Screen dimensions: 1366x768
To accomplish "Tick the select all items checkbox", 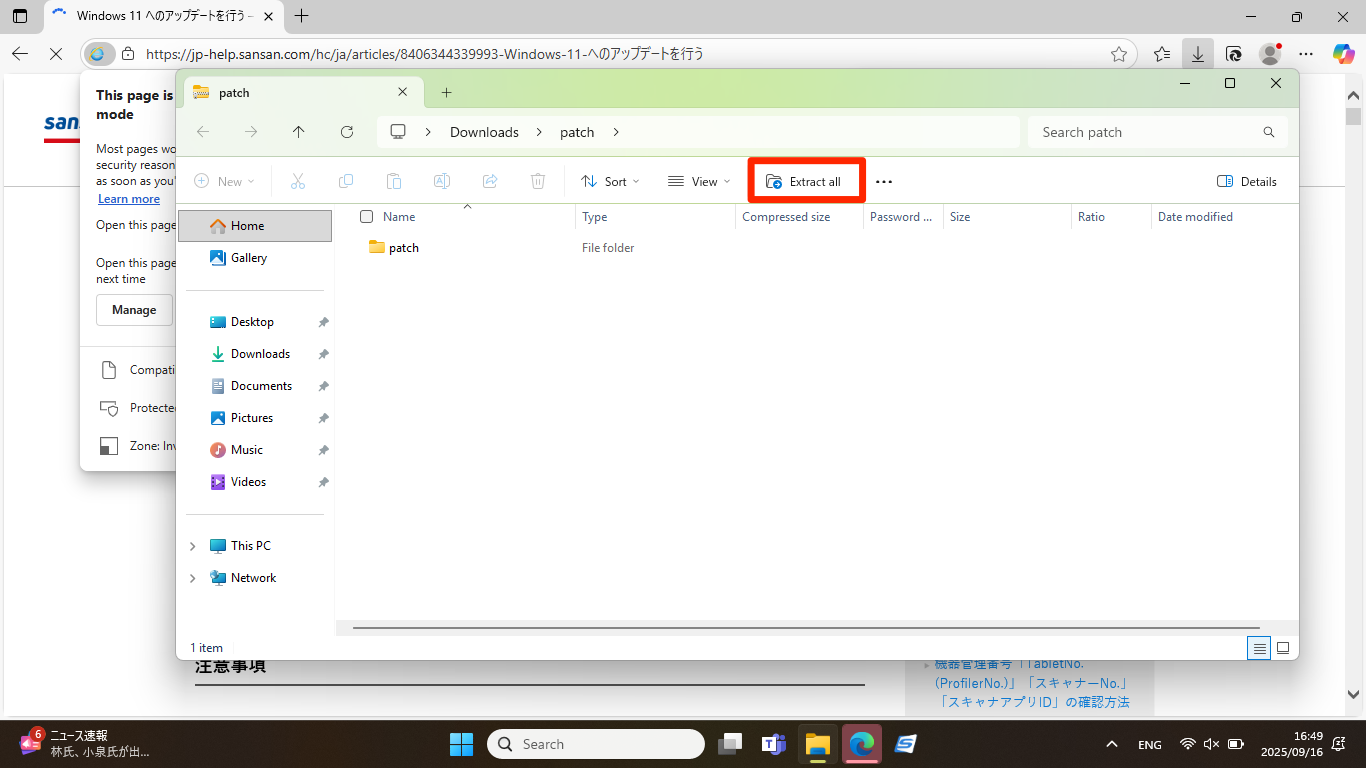I will coord(366,217).
